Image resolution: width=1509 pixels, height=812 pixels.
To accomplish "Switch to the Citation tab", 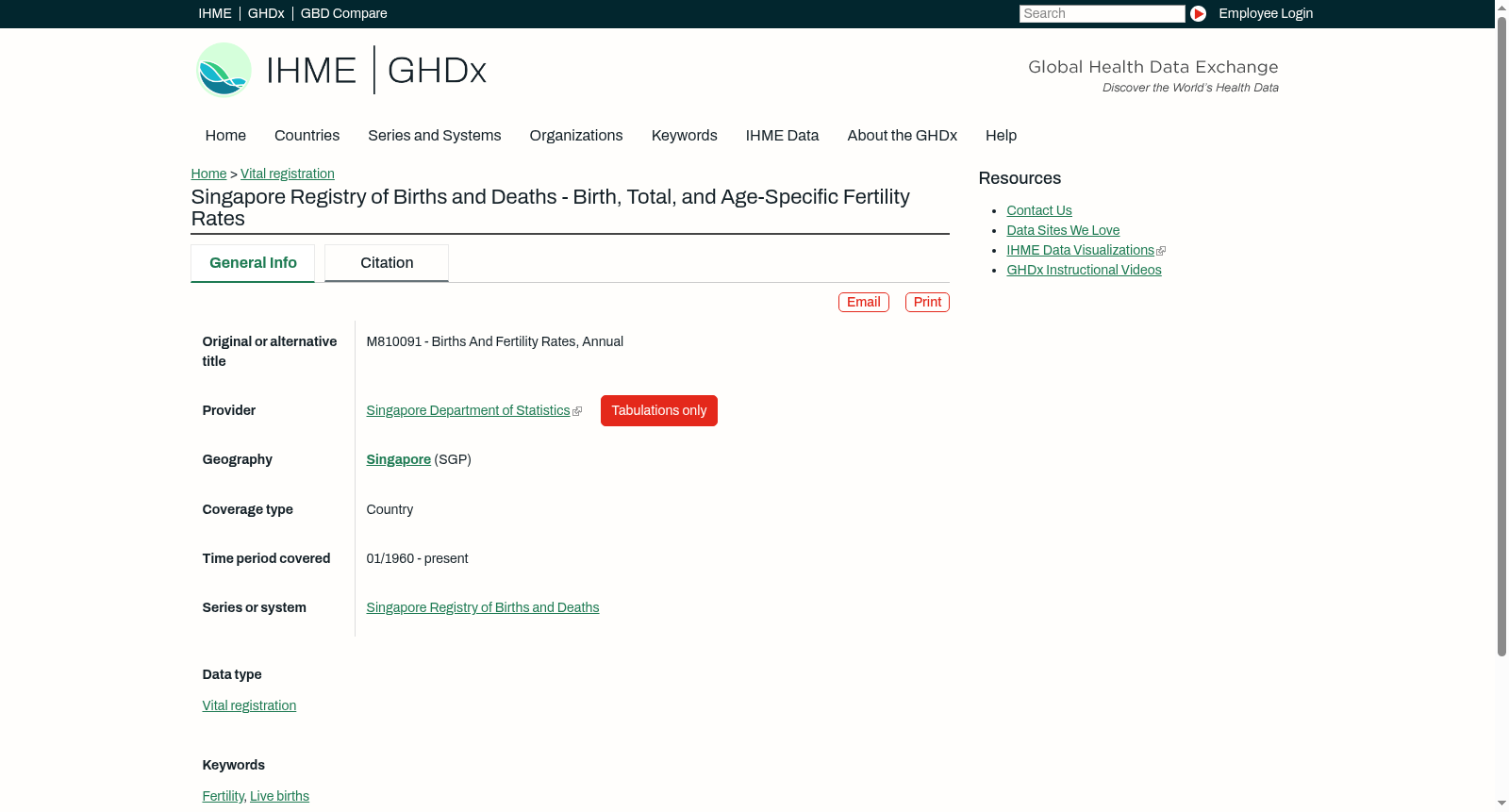I will (387, 263).
